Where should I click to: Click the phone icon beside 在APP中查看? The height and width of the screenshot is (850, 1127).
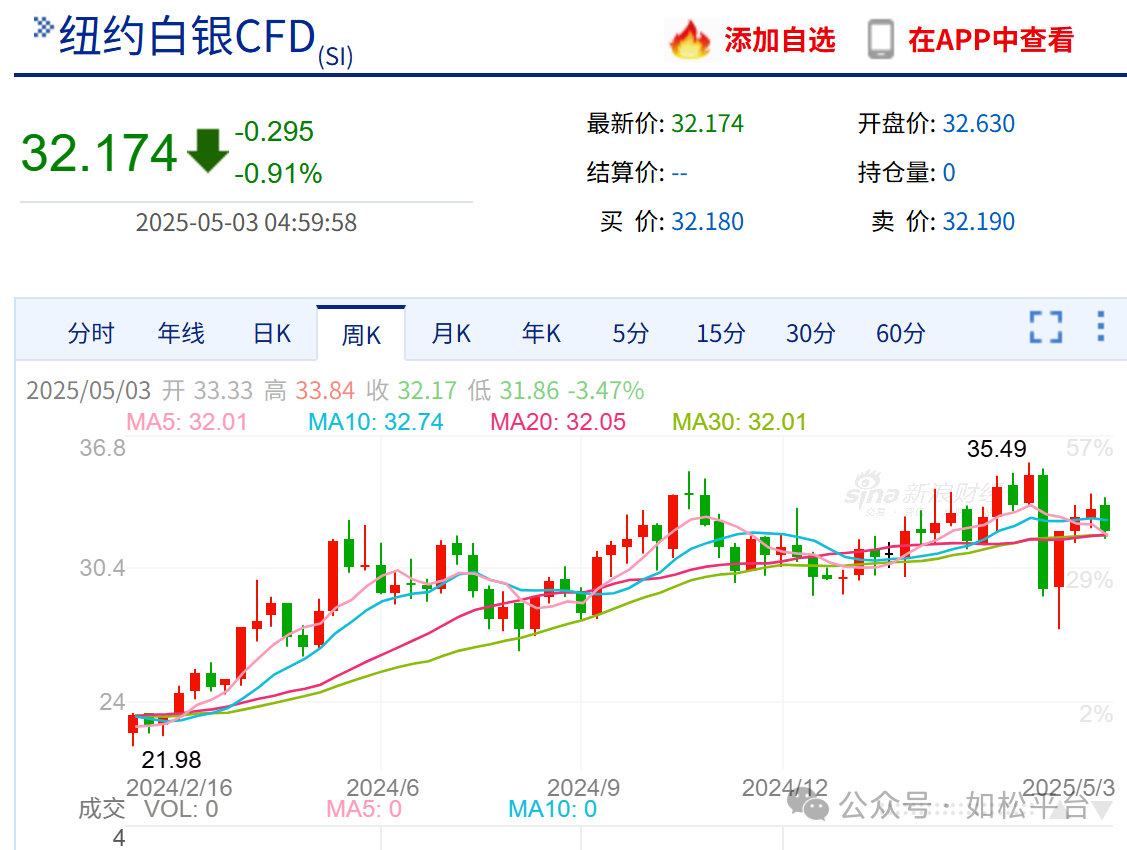pos(880,40)
